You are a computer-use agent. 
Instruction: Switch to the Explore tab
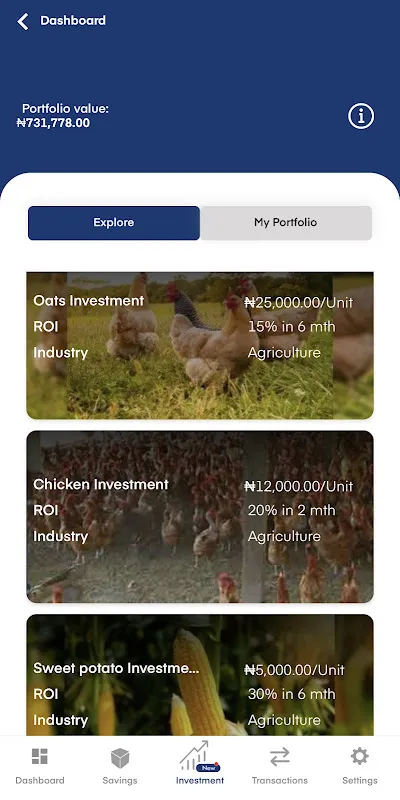114,222
